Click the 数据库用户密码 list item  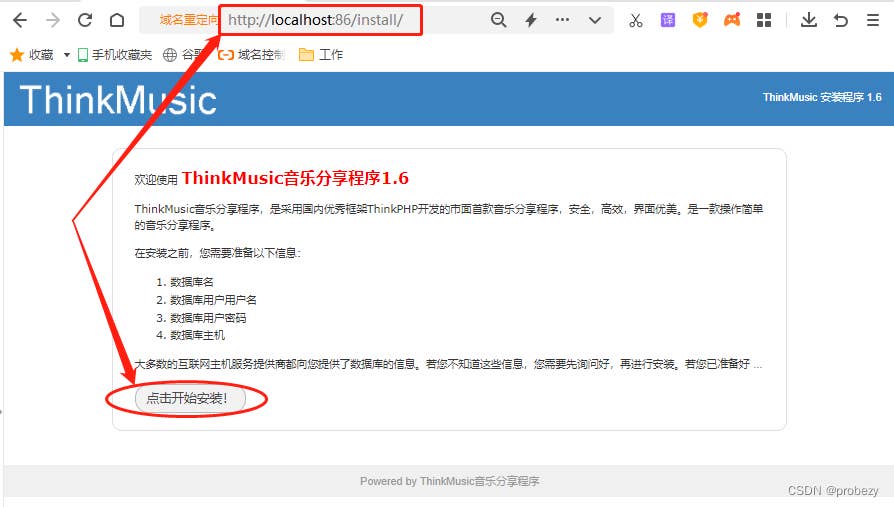point(208,318)
